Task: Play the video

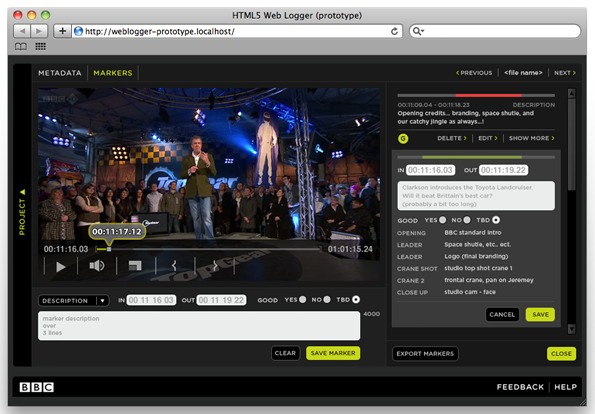Action: tap(60, 267)
